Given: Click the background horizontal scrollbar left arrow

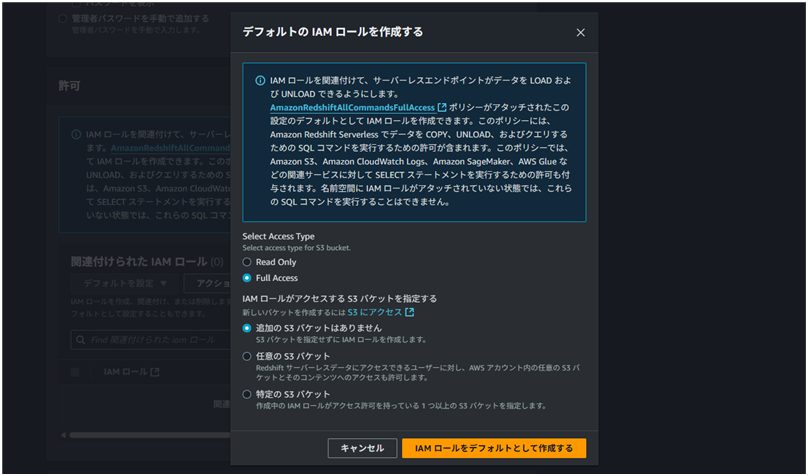Looking at the screenshot, I should pos(63,435).
